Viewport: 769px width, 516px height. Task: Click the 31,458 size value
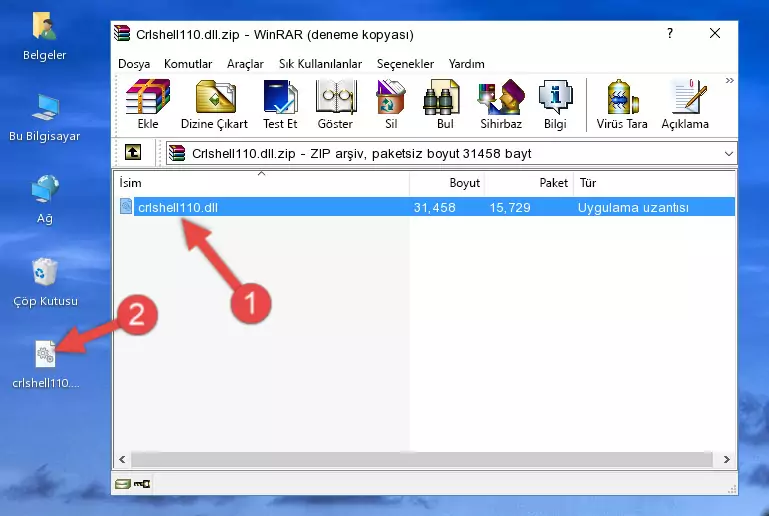(434, 207)
